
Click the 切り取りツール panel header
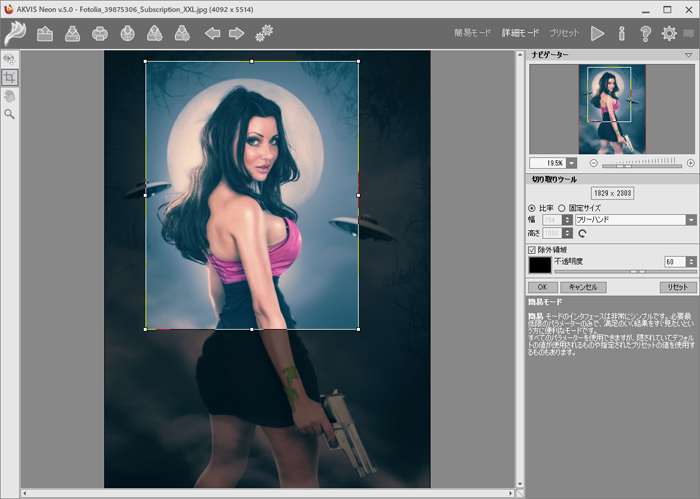click(612, 179)
